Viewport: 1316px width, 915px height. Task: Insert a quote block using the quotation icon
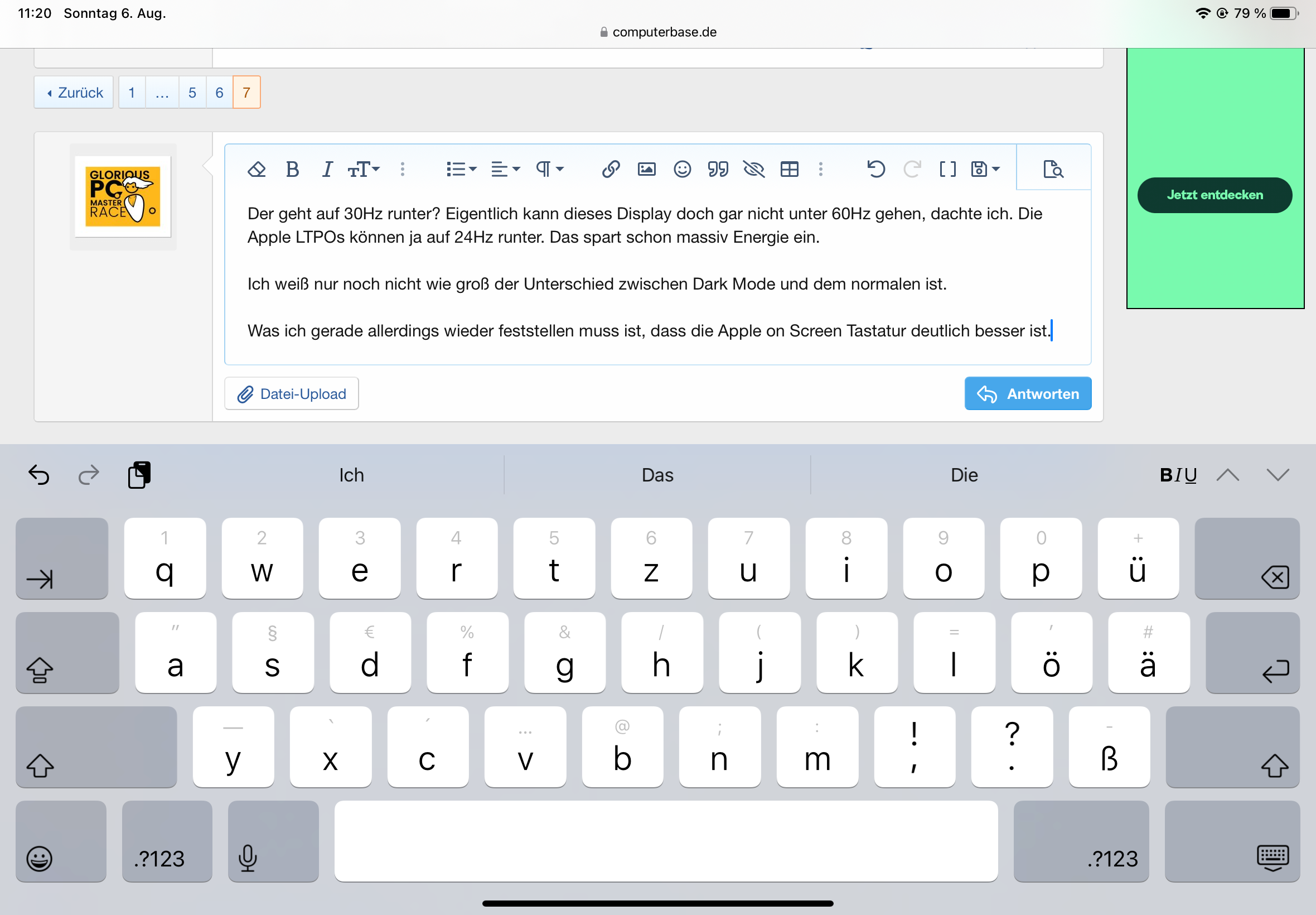(x=717, y=169)
